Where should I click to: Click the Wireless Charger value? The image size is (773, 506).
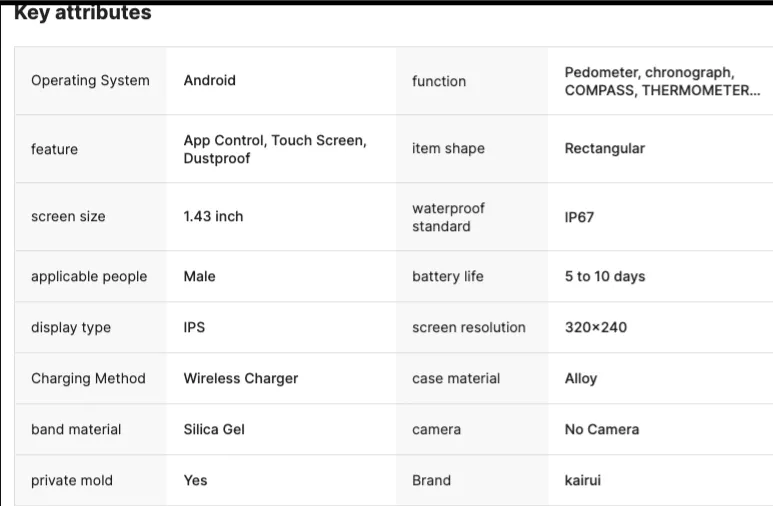pos(241,378)
